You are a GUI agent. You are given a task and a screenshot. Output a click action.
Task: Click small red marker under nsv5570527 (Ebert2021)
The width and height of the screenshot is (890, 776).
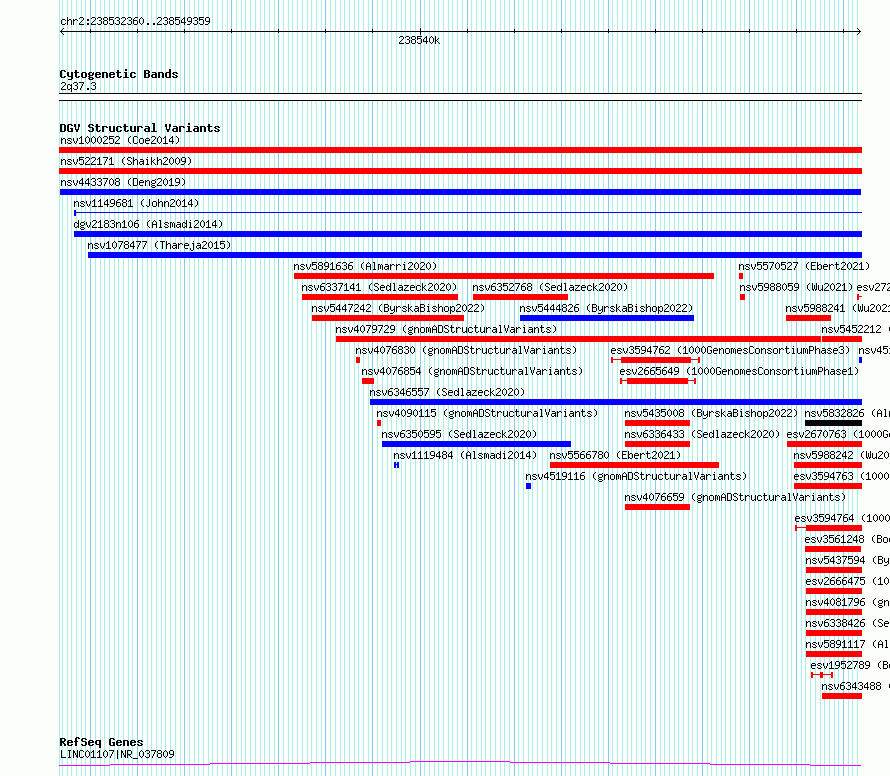(741, 276)
